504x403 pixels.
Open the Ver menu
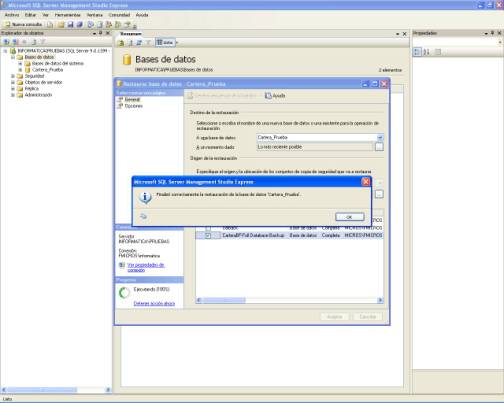click(45, 15)
